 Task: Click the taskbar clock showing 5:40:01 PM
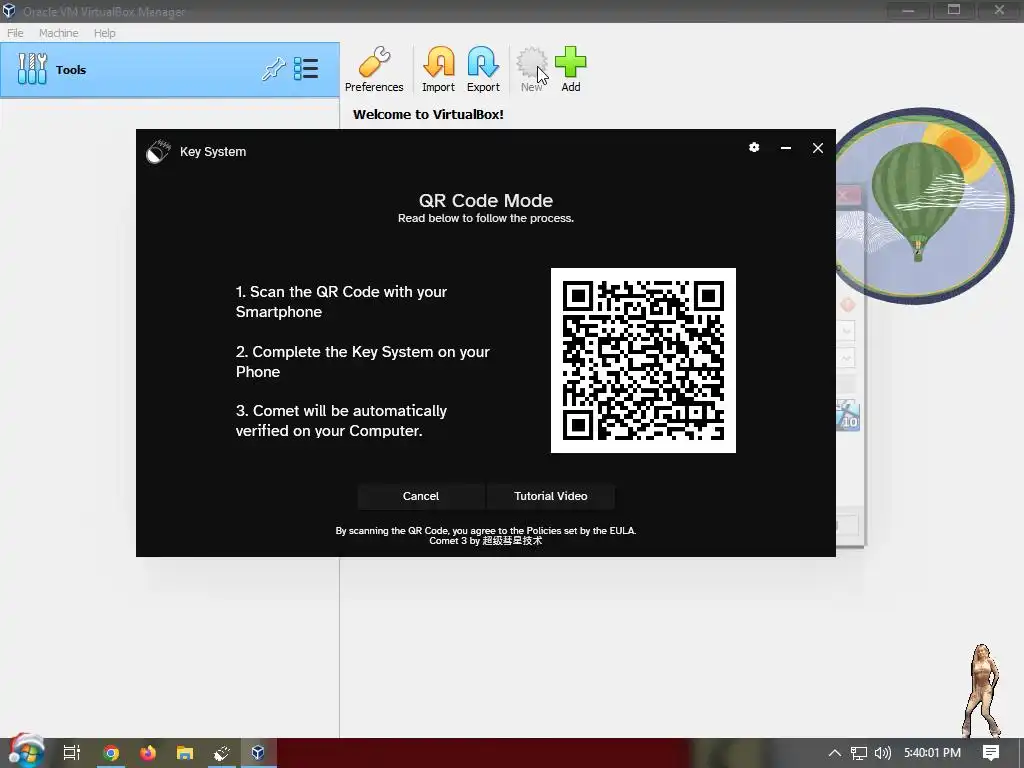[932, 753]
